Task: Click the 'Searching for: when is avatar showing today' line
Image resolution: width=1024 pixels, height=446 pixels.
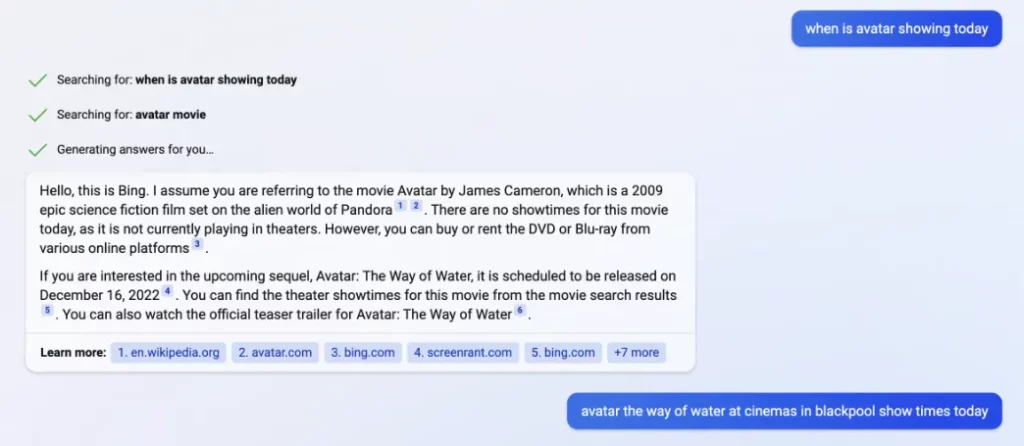Action: point(177,80)
